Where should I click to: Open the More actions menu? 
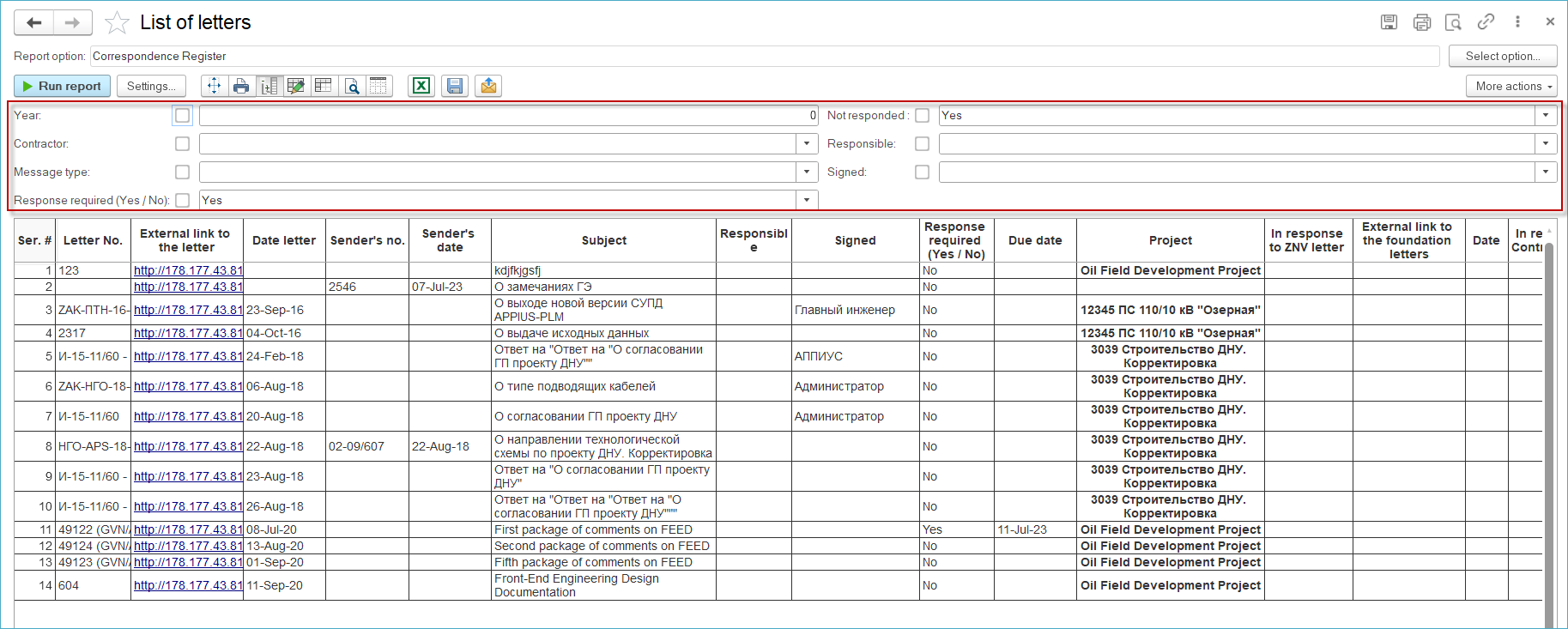(x=1511, y=86)
